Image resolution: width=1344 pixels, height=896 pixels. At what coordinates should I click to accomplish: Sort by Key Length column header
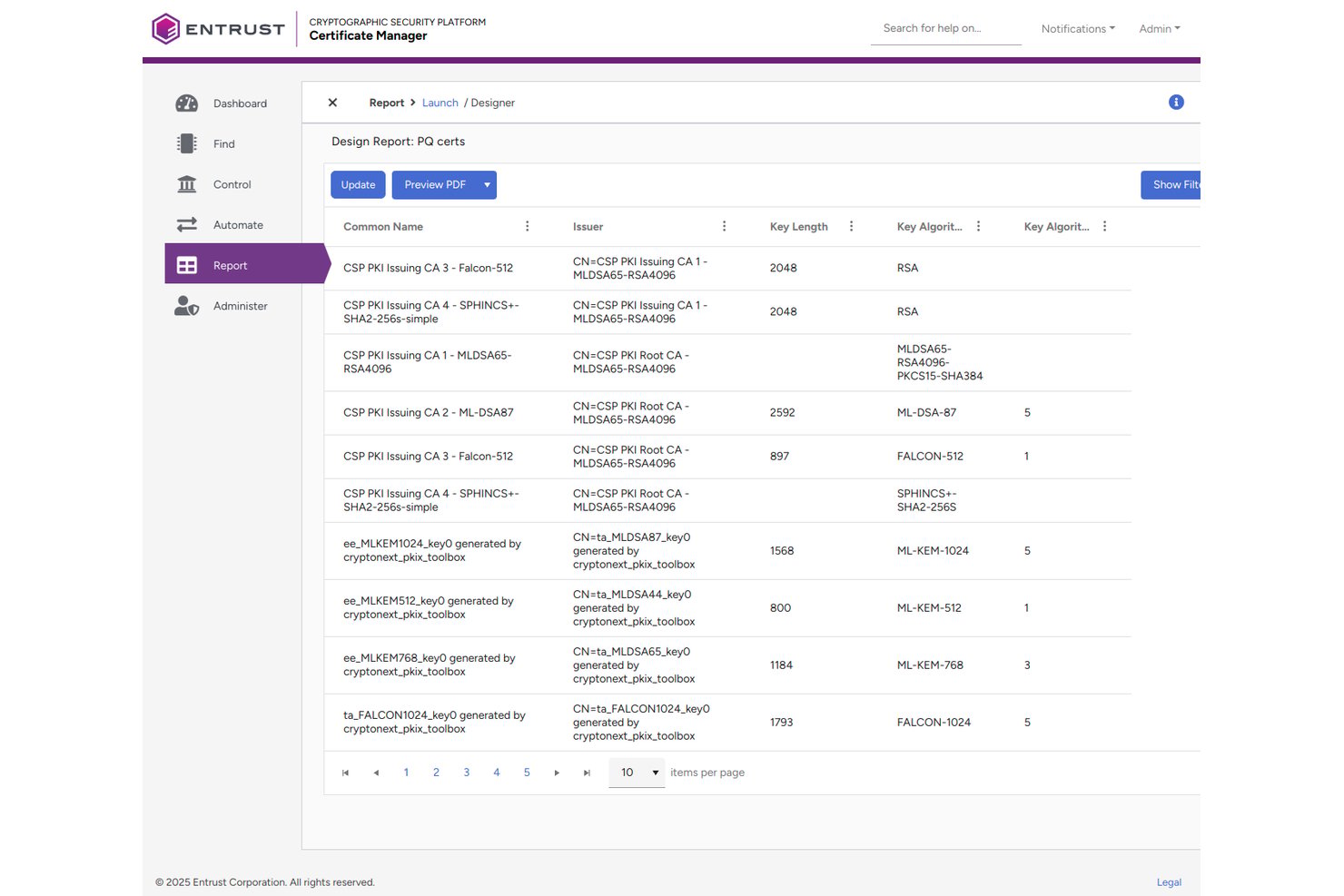click(x=799, y=227)
